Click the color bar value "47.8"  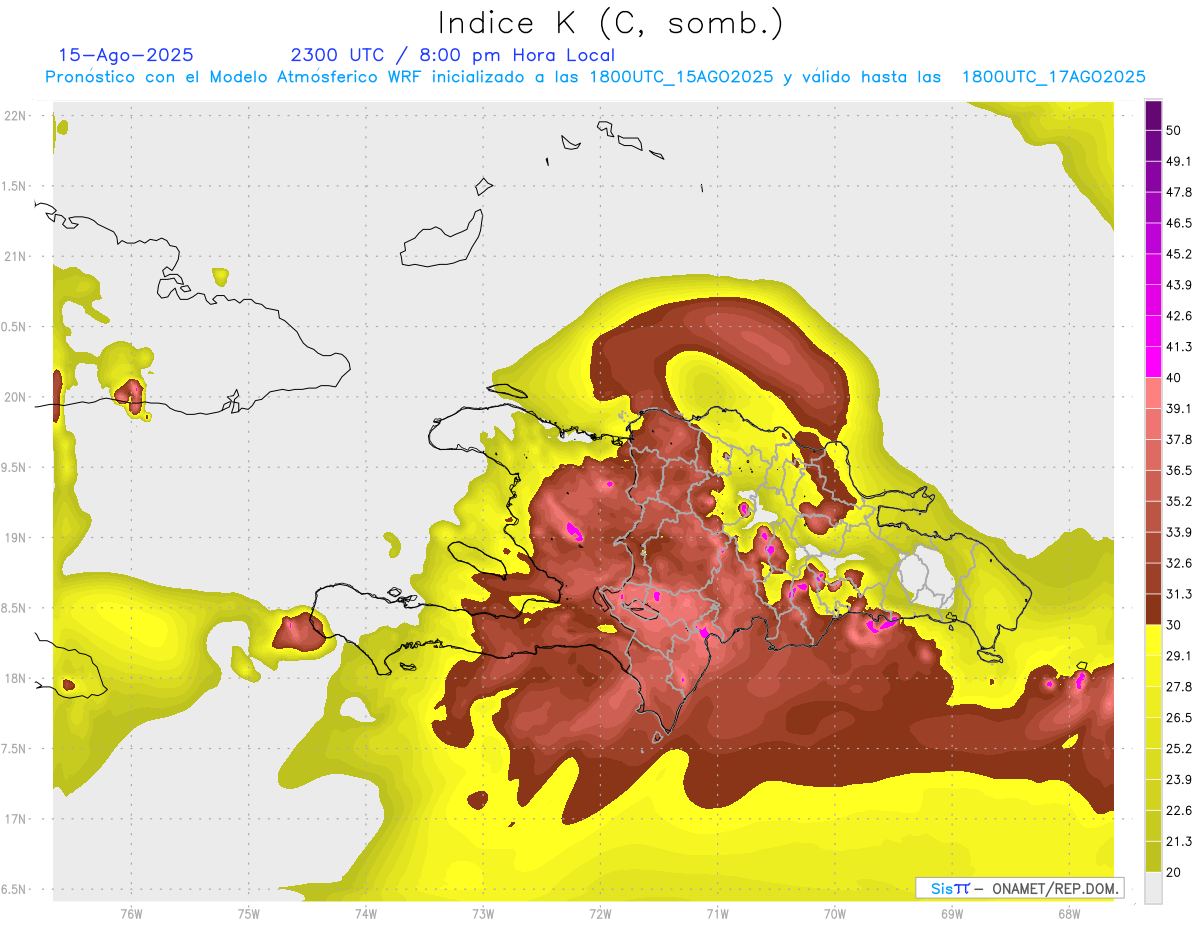pyautogui.click(x=1179, y=192)
